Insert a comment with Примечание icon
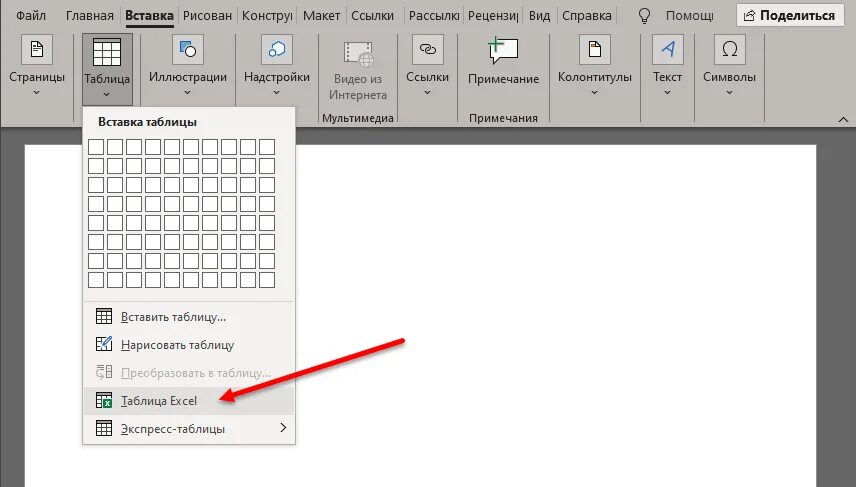This screenshot has width=856, height=487. coord(503,51)
